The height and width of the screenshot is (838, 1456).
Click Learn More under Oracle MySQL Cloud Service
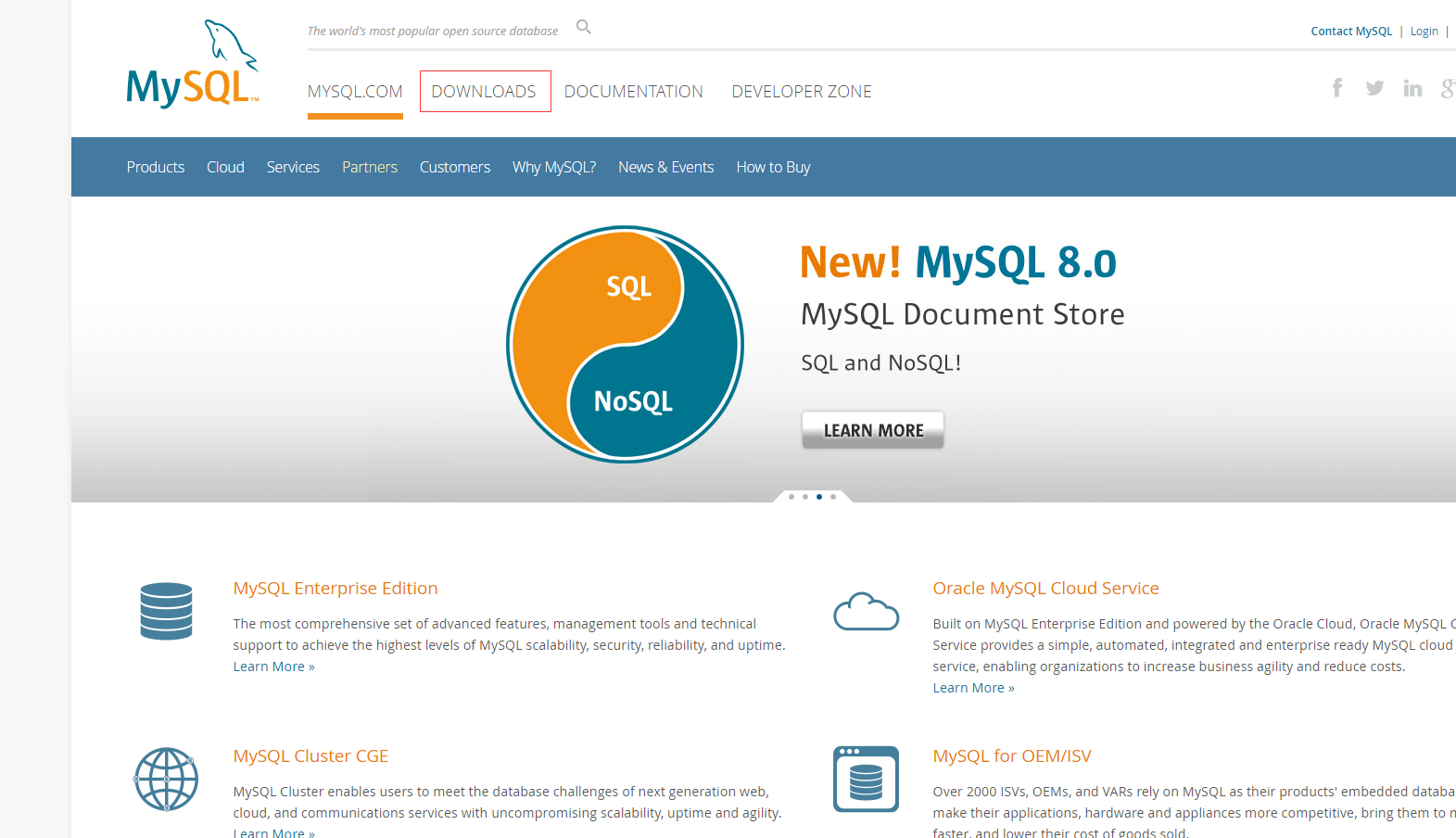974,688
